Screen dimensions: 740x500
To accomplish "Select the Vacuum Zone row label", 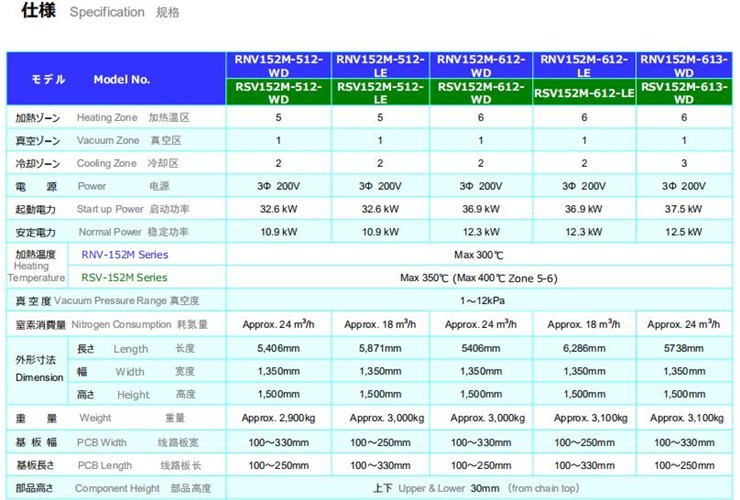I will coord(98,141).
